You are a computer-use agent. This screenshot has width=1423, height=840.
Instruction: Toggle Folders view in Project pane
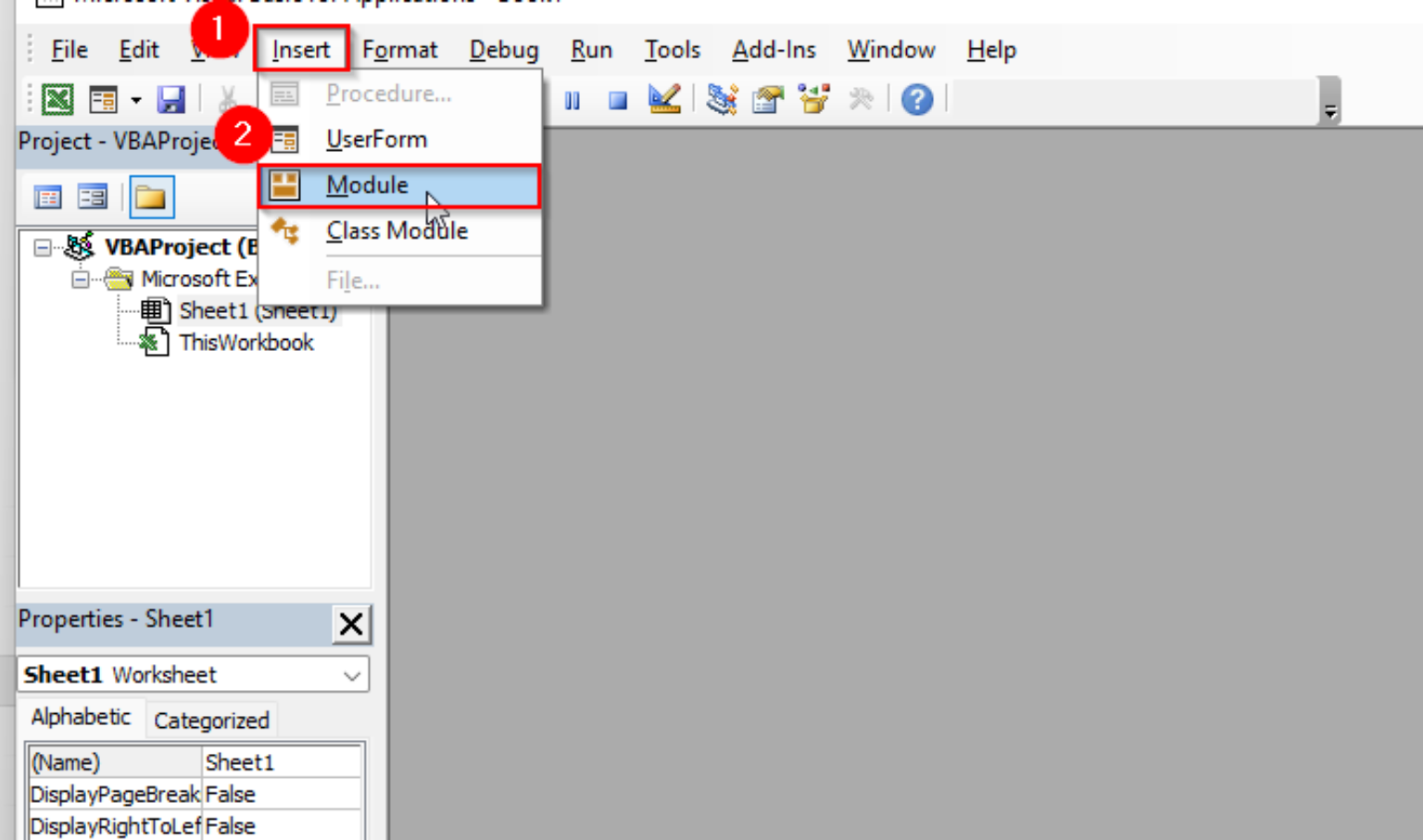point(151,196)
